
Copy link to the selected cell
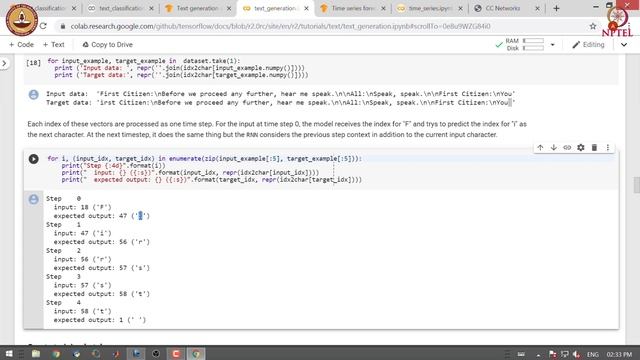(567, 147)
